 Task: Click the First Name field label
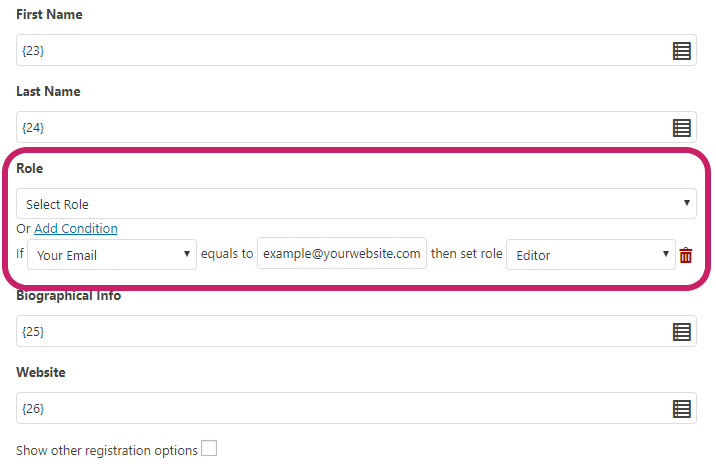[x=49, y=15]
